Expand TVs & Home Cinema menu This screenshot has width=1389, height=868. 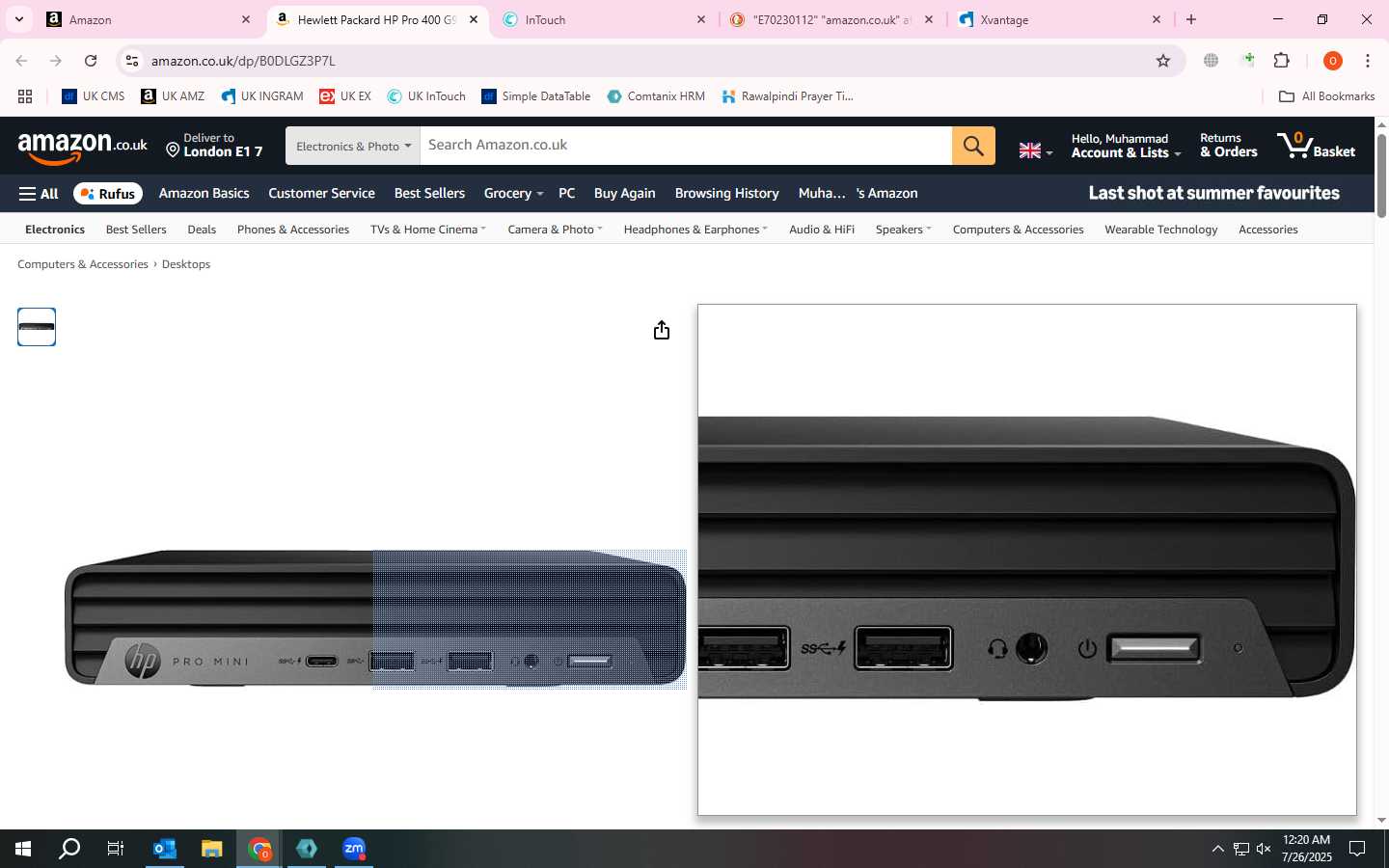pyautogui.click(x=428, y=230)
